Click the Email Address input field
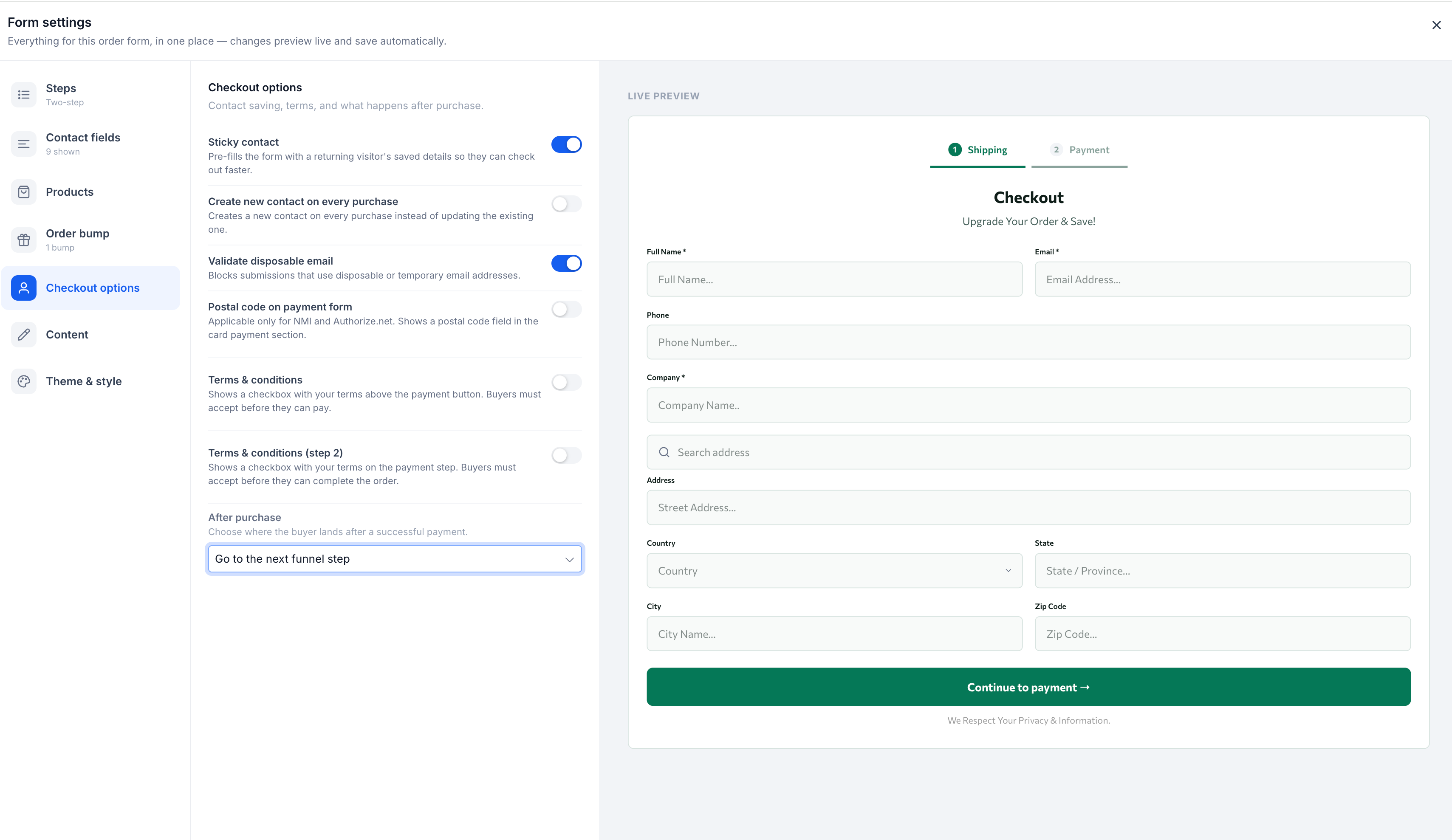The image size is (1452, 840). (x=1223, y=279)
